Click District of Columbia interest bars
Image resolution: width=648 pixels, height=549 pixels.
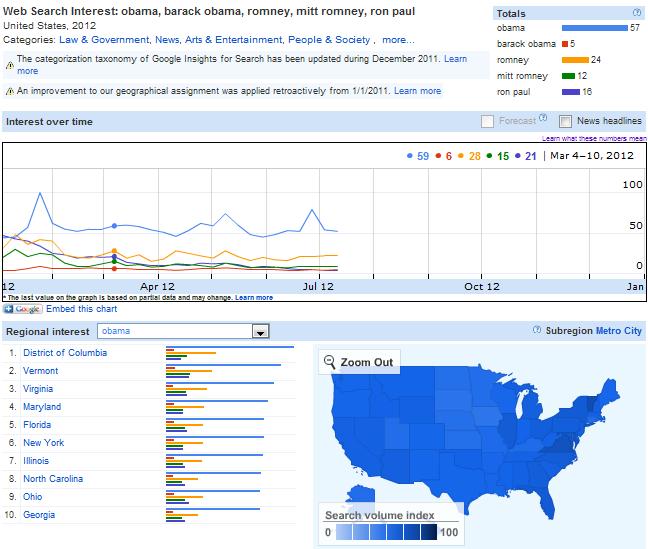point(230,353)
